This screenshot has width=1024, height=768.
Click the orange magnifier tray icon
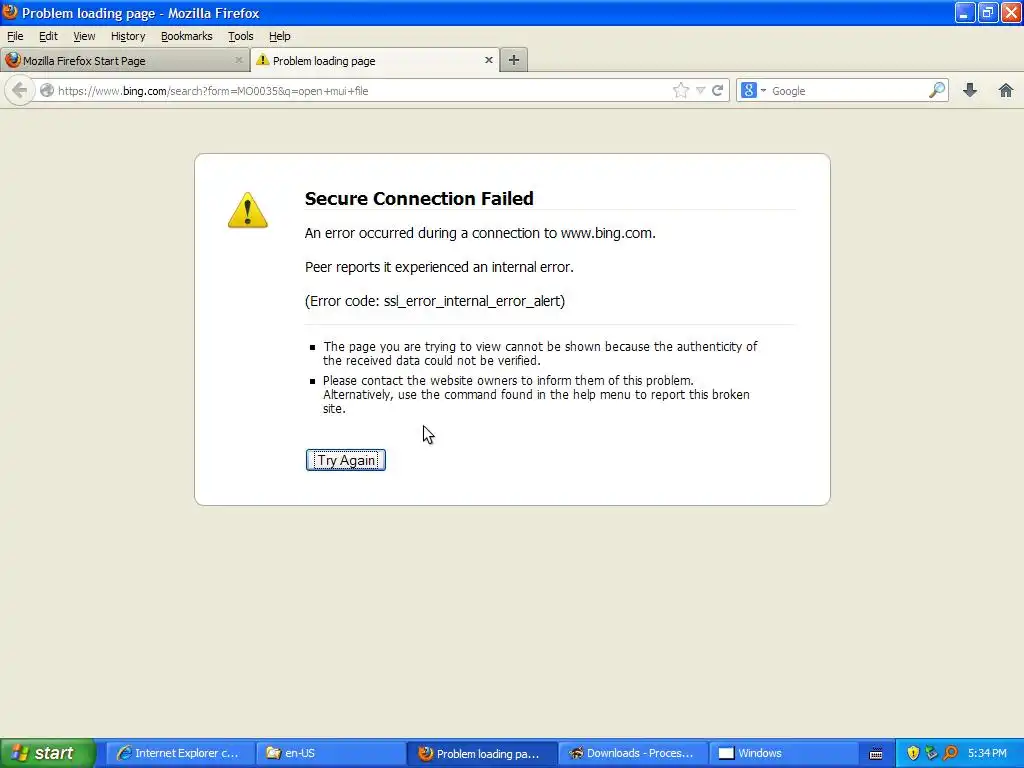950,753
